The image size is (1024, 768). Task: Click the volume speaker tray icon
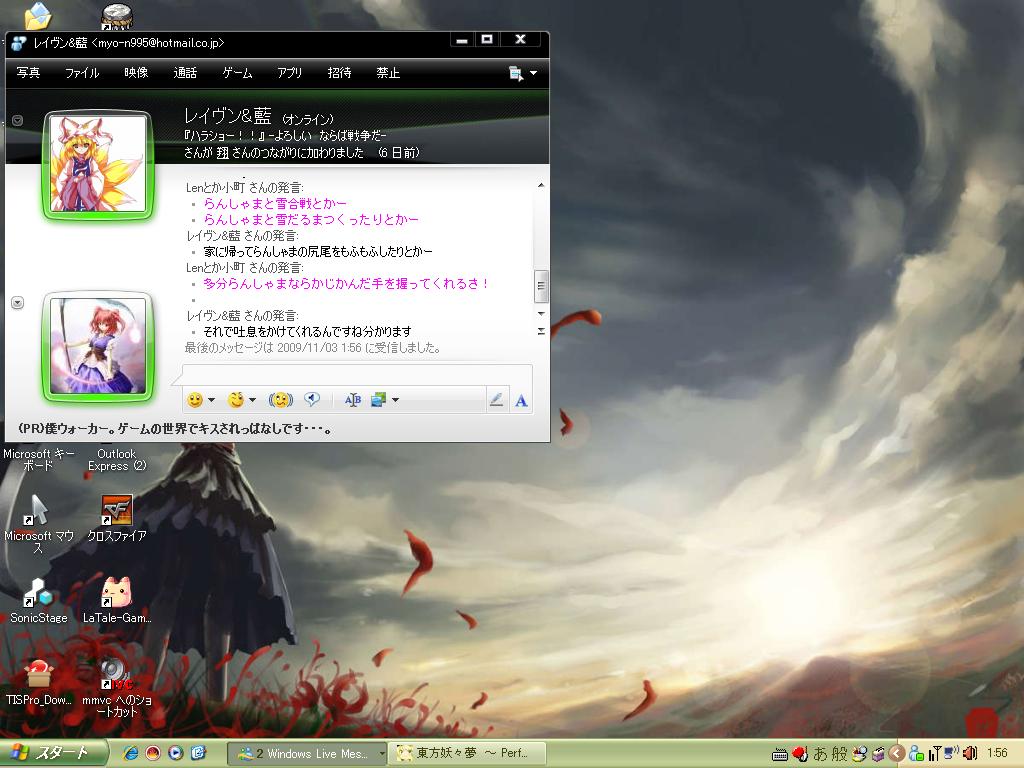click(970, 753)
